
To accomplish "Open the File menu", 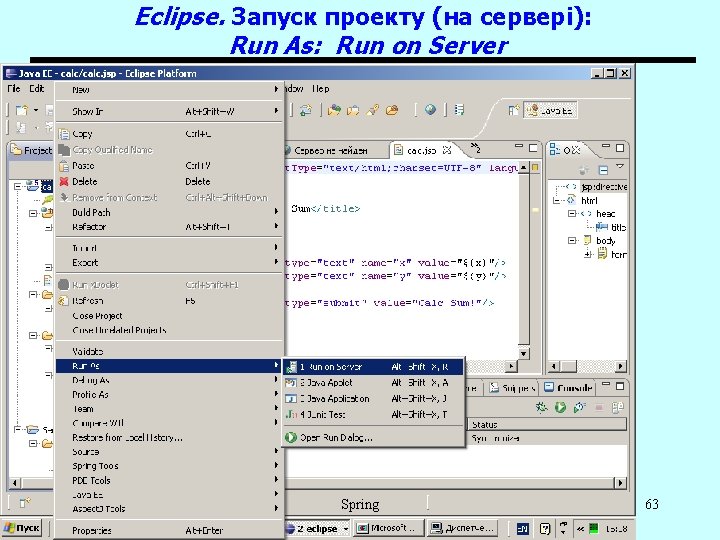I will coord(14,89).
